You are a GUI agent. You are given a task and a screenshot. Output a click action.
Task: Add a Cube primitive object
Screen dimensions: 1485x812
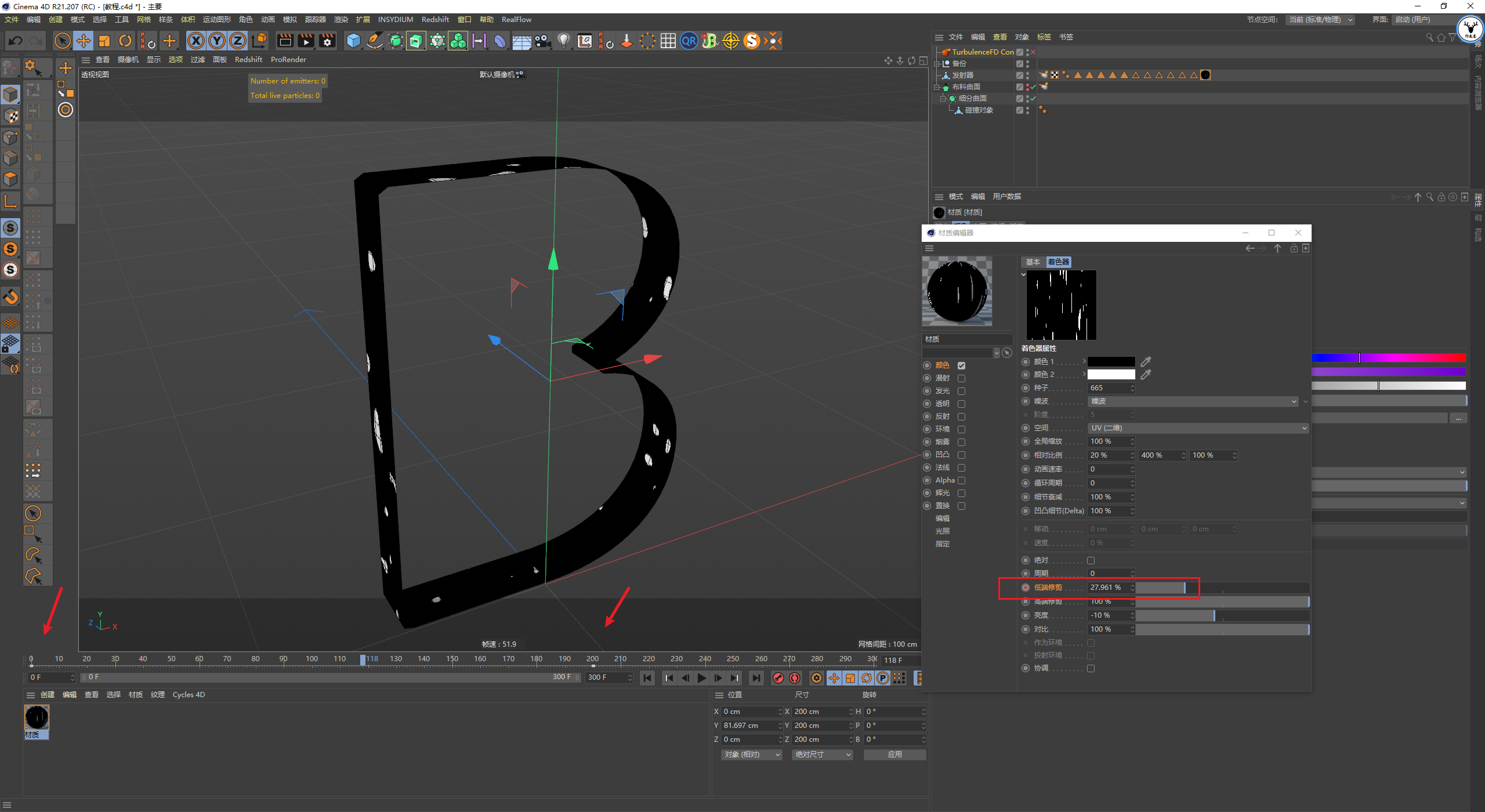(x=353, y=41)
